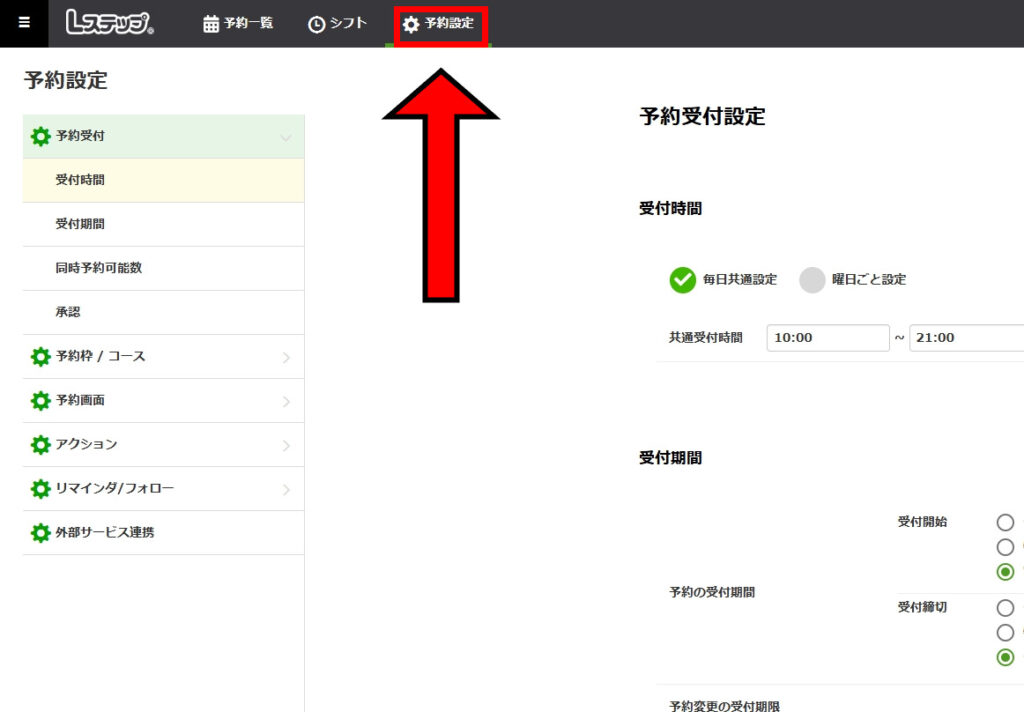
Task: Expand the リマインダ/フォロー section chevron
Action: click(286, 490)
